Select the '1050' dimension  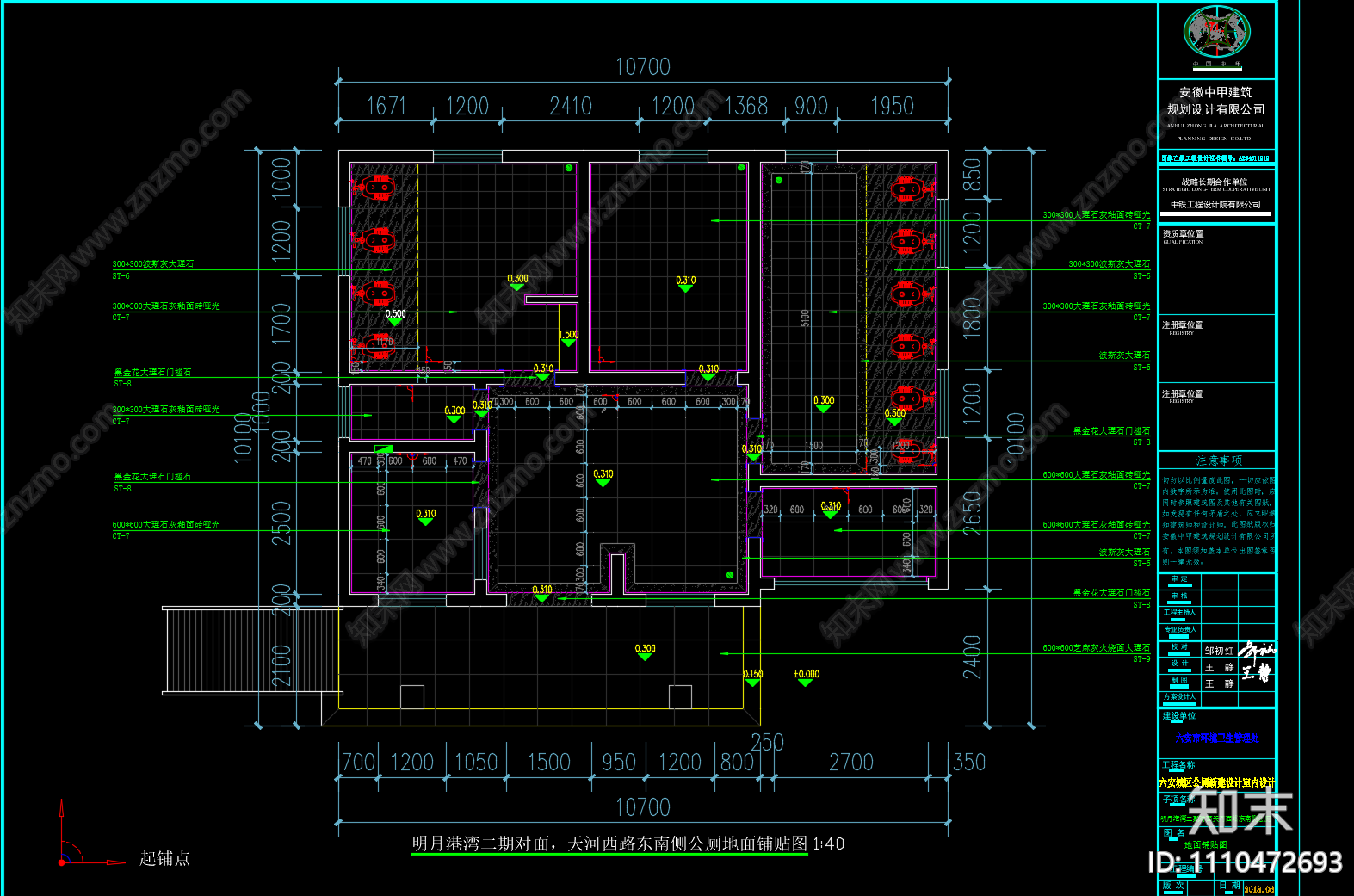click(476, 763)
